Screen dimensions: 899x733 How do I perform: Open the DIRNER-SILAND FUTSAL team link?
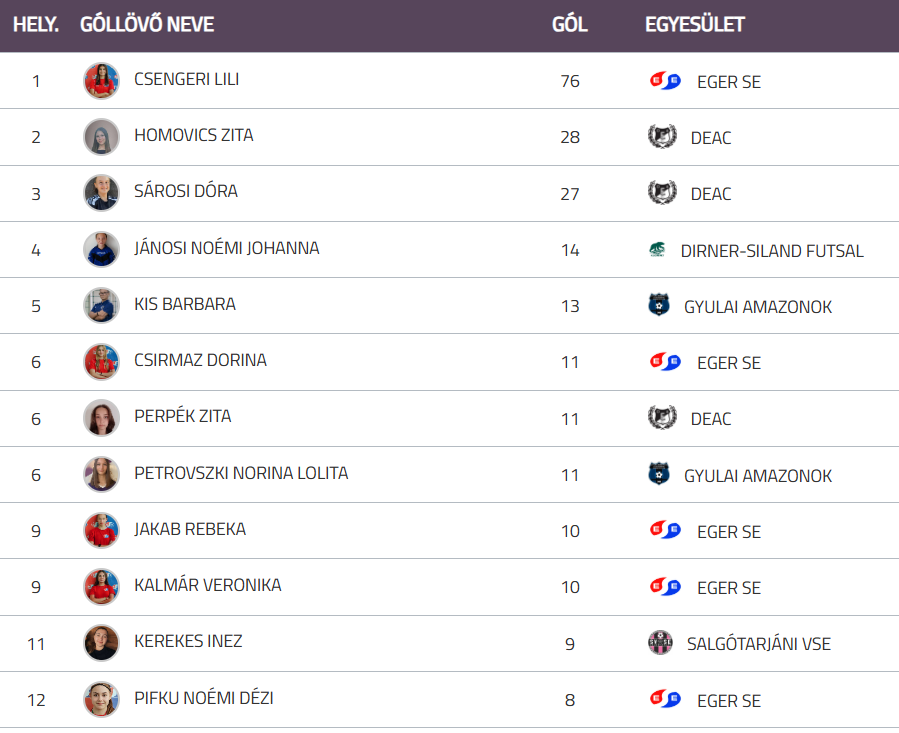pos(771,251)
